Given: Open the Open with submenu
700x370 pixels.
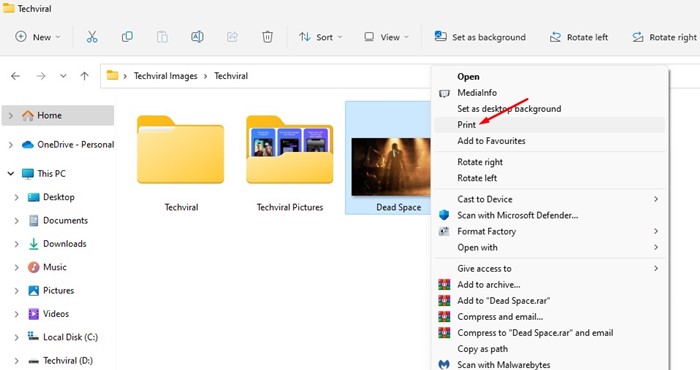Looking at the screenshot, I should [549, 248].
